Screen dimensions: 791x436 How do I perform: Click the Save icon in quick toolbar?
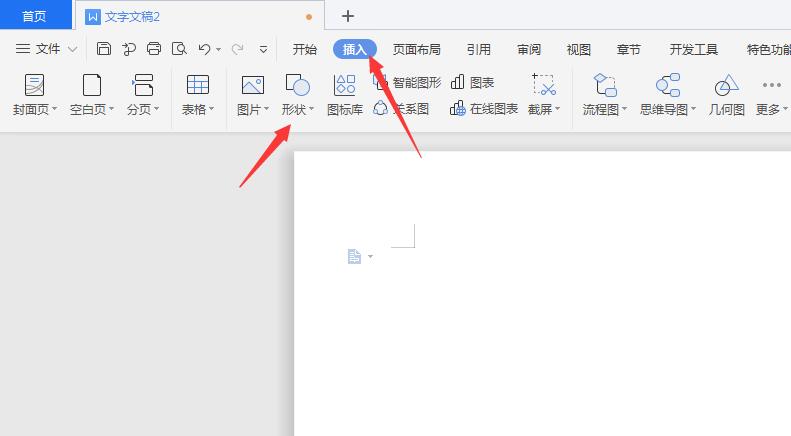click(x=103, y=48)
